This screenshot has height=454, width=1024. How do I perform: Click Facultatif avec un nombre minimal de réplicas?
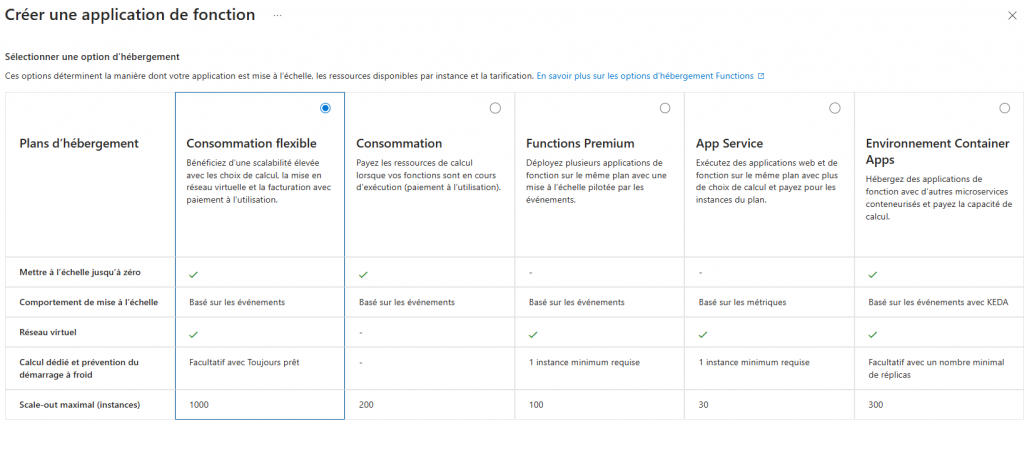click(936, 369)
